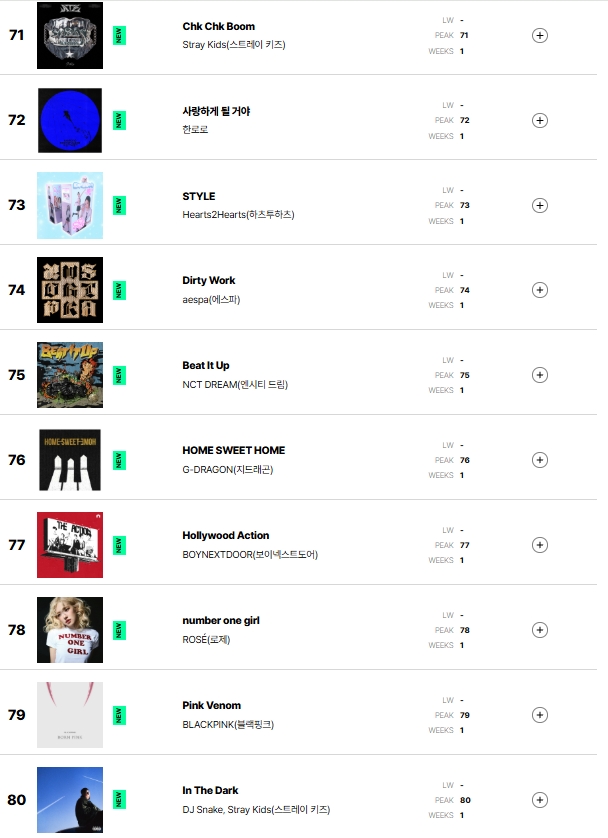Click the plus icon for number one girl
This screenshot has height=838, width=608.
(x=540, y=630)
